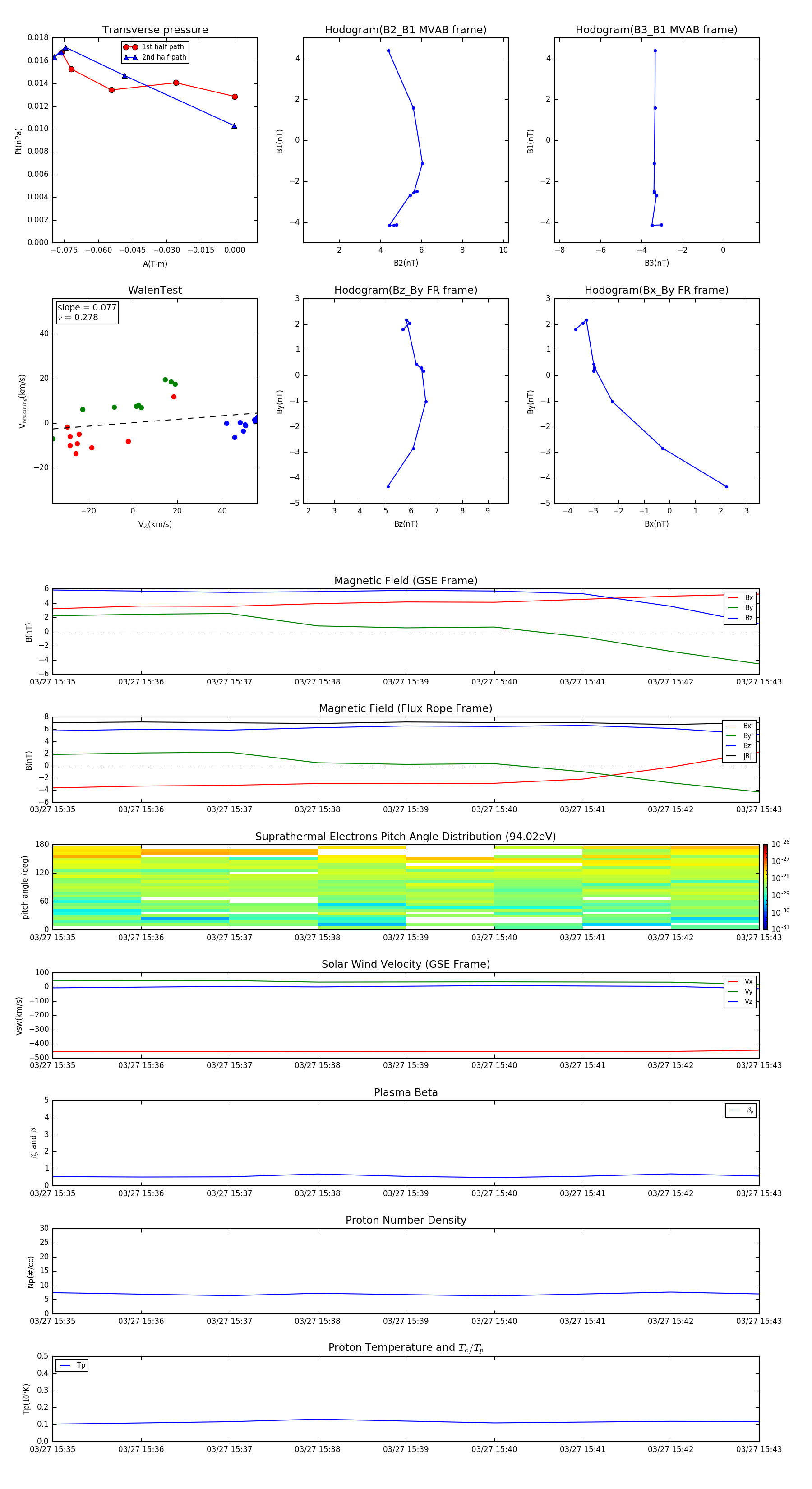Click the 'slope = 0.077' annotation text

coord(87,308)
